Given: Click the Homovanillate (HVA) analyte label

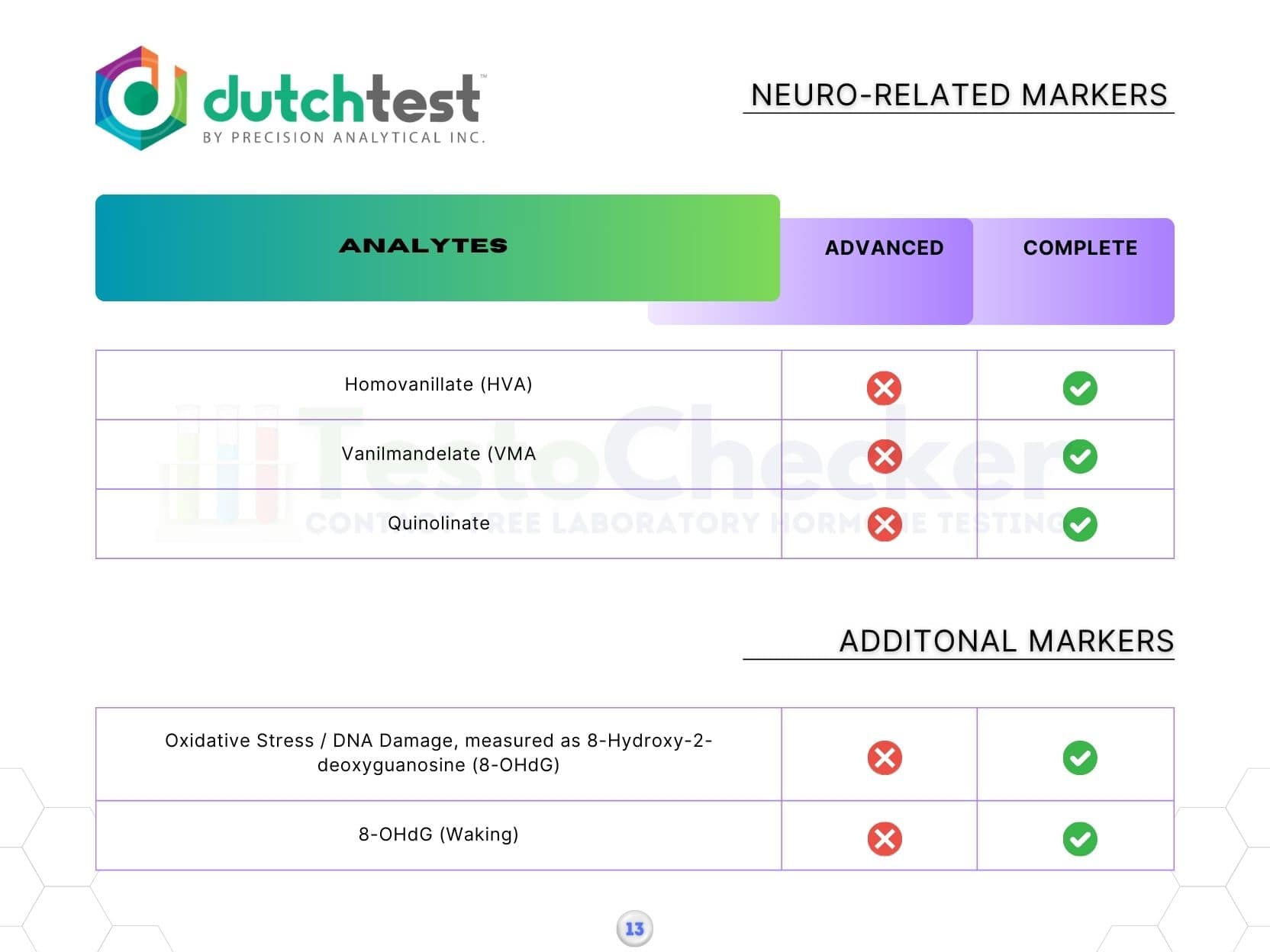Looking at the screenshot, I should click(438, 384).
